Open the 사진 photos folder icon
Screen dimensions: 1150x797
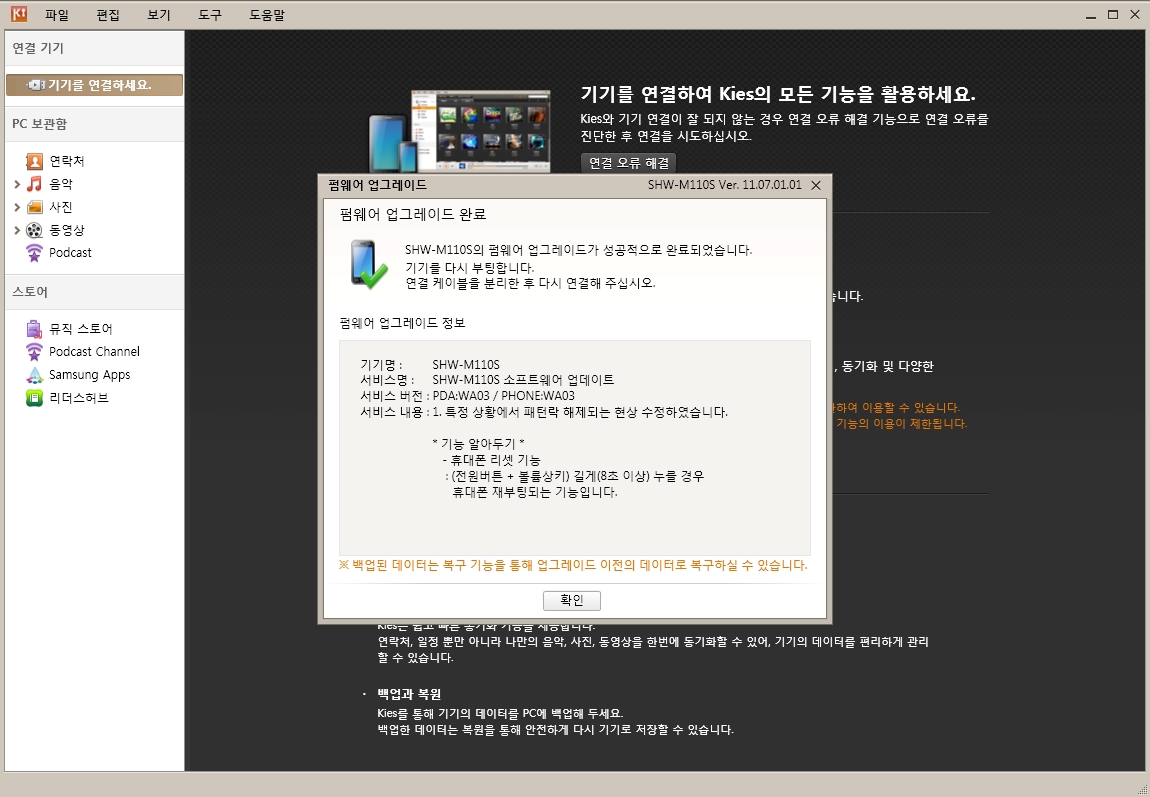point(35,207)
